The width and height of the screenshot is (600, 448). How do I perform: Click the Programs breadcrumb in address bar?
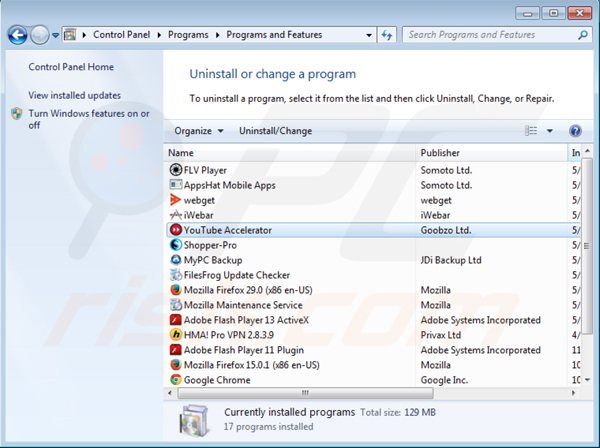pos(189,35)
